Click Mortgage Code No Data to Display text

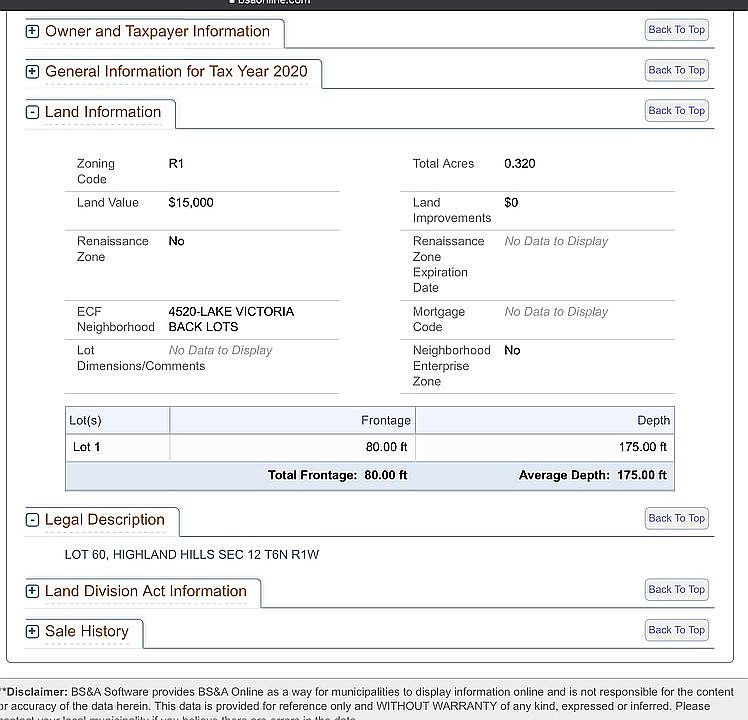point(556,312)
